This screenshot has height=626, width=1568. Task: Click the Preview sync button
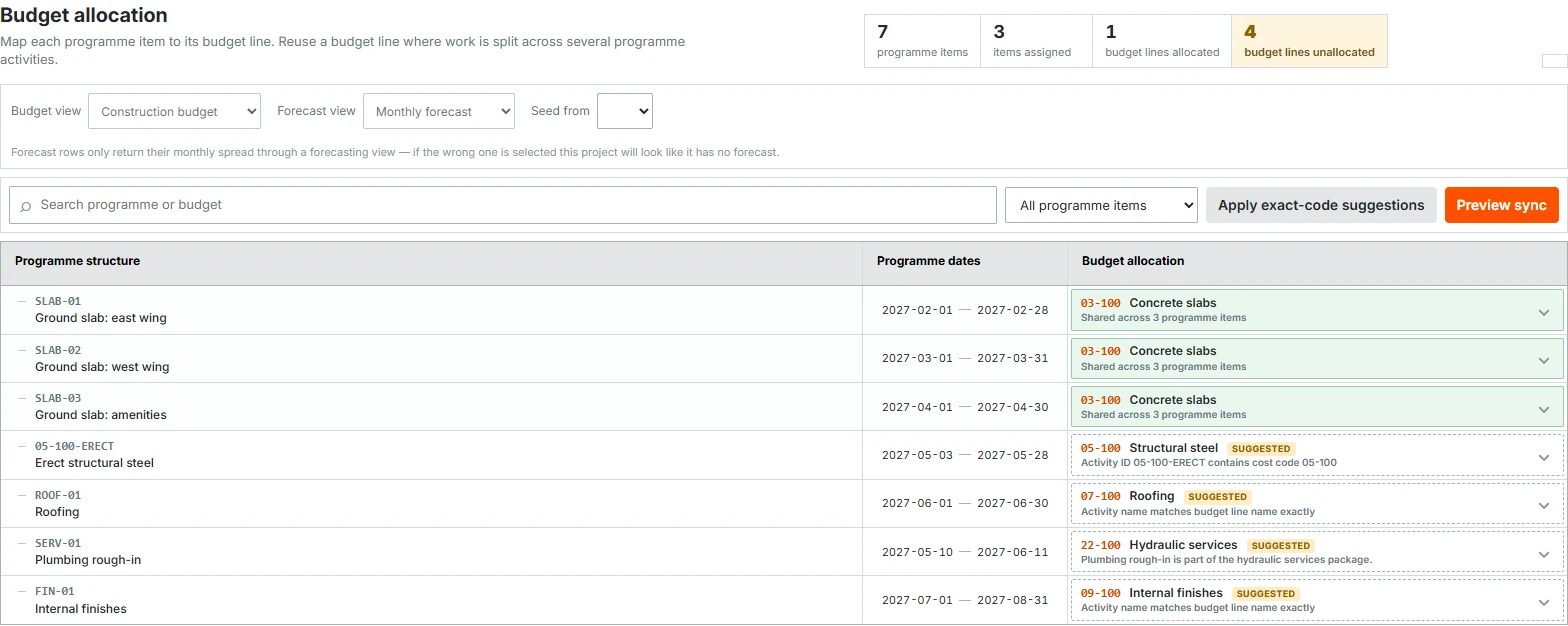click(x=1501, y=205)
